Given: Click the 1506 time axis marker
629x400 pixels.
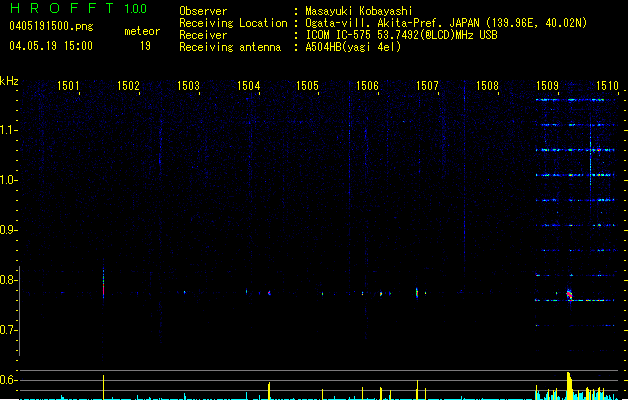Looking at the screenshot, I should [367, 85].
